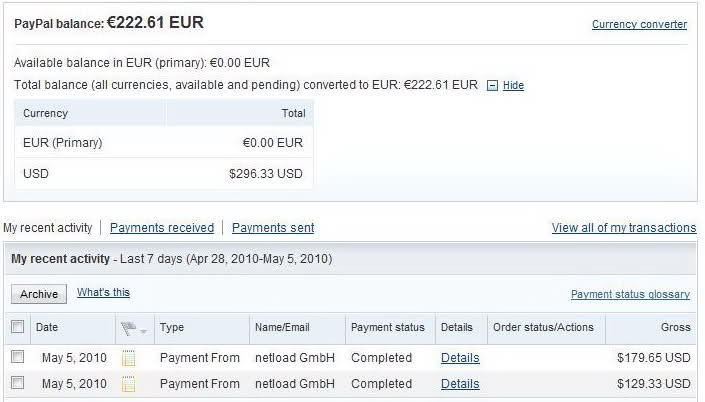705x402 pixels.
Task: Select the My recent activity tab
Action: click(x=48, y=228)
